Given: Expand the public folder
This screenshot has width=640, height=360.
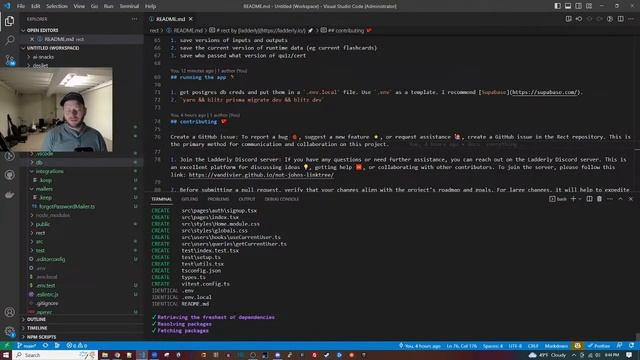Looking at the screenshot, I should point(42,224).
